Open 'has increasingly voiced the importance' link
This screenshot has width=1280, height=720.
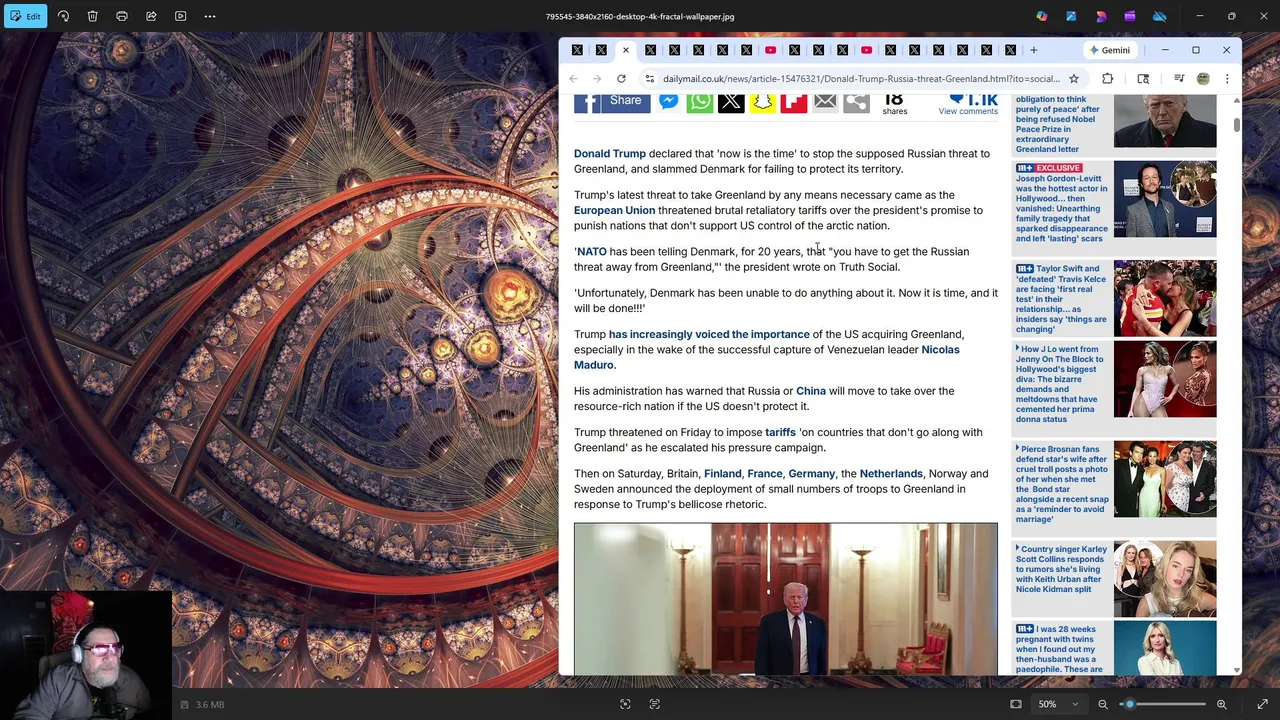coord(709,334)
